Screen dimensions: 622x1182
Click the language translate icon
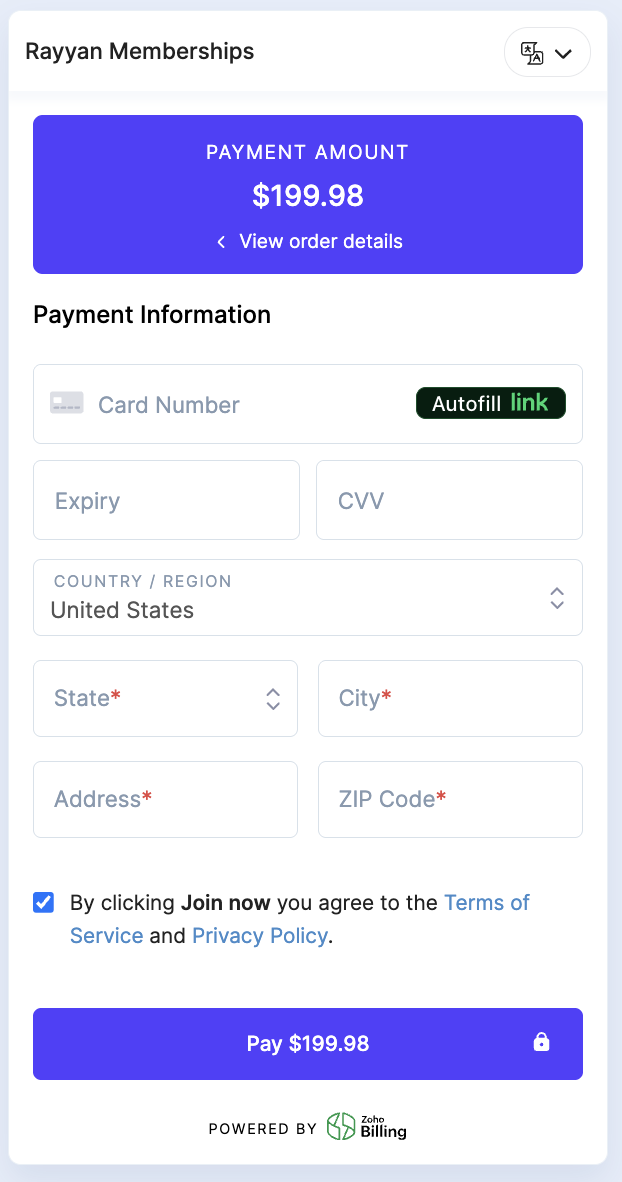[532, 53]
